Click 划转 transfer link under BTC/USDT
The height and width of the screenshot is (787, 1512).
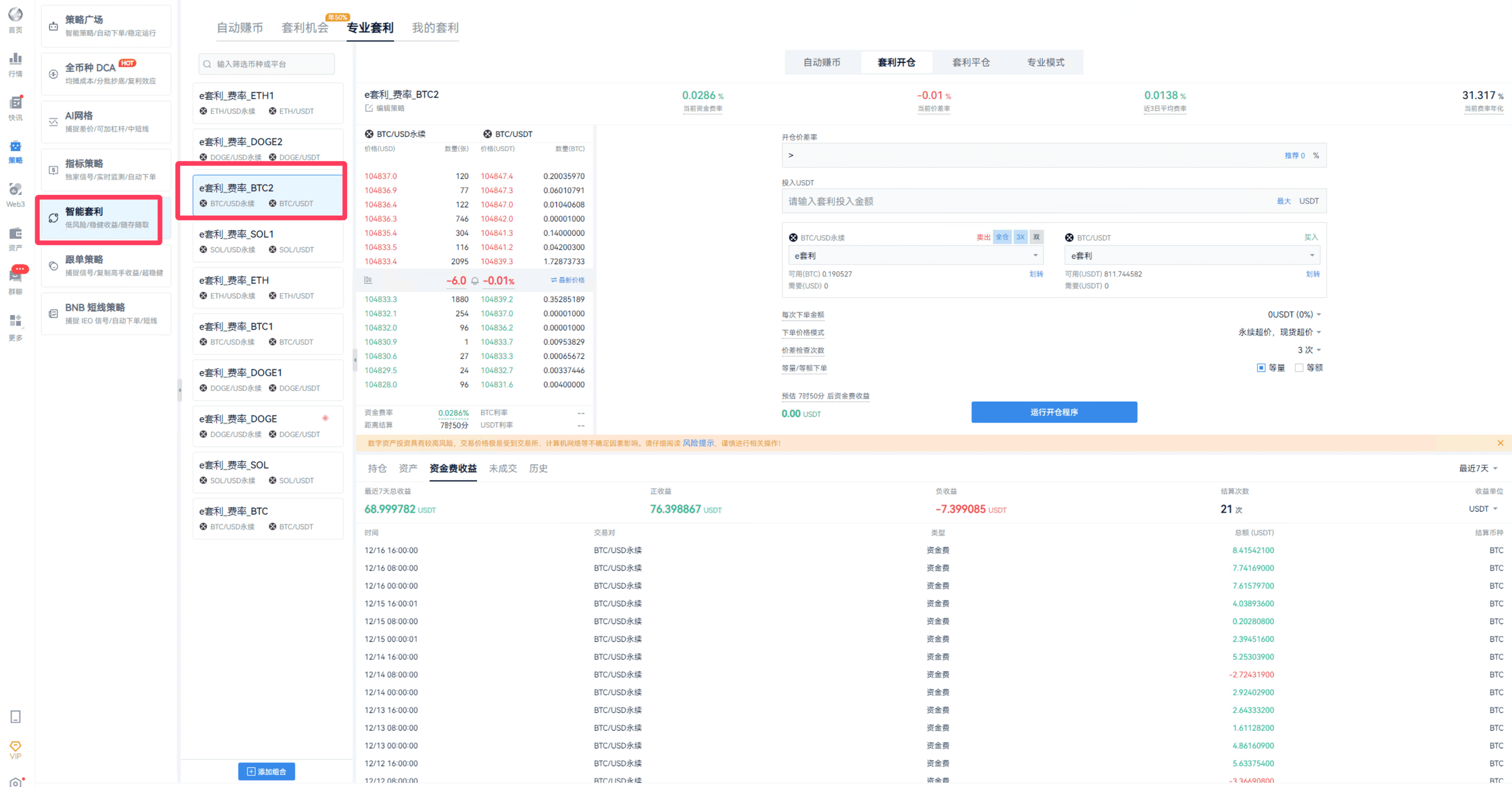pyautogui.click(x=1312, y=274)
